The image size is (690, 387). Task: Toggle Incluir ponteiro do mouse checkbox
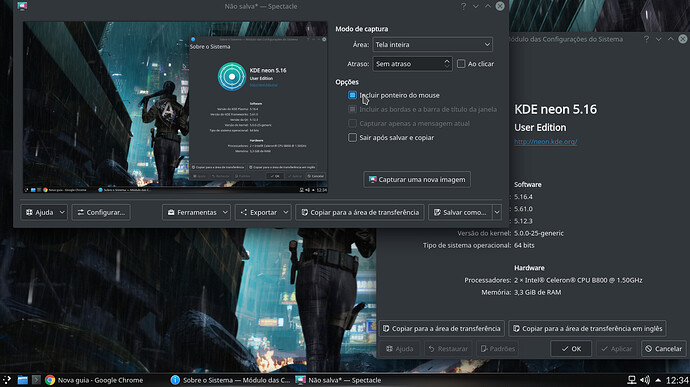[352, 95]
